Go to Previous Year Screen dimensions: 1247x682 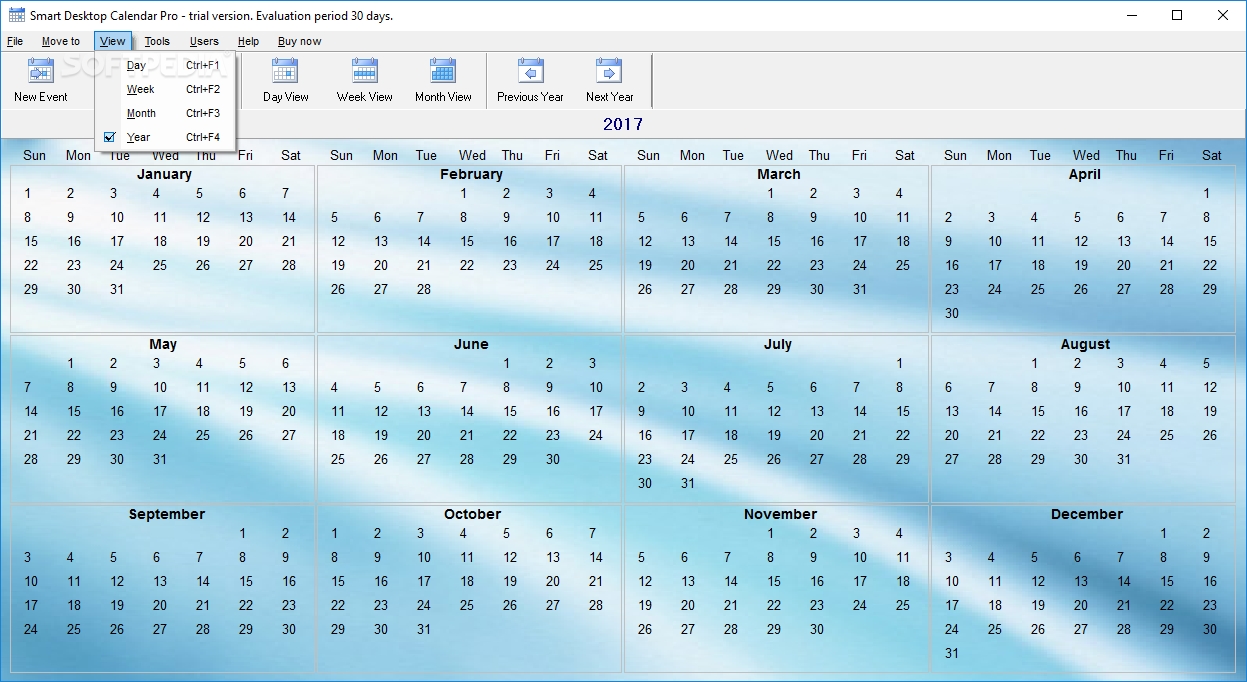coord(531,81)
